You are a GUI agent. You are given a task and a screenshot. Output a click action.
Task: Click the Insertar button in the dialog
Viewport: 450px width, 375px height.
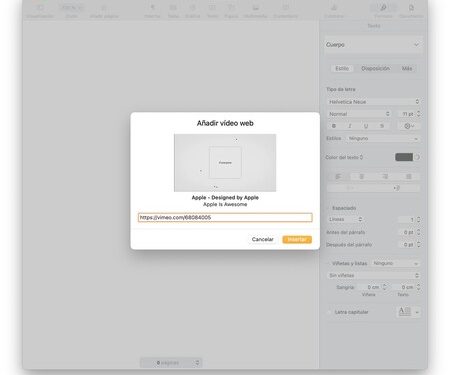tap(297, 239)
